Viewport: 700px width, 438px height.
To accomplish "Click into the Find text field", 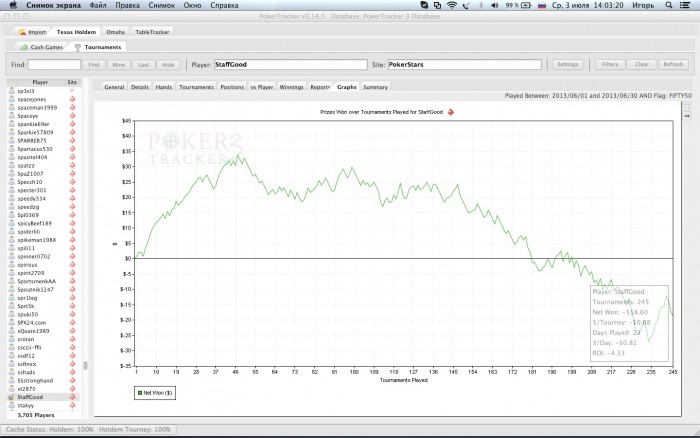I will coord(54,65).
